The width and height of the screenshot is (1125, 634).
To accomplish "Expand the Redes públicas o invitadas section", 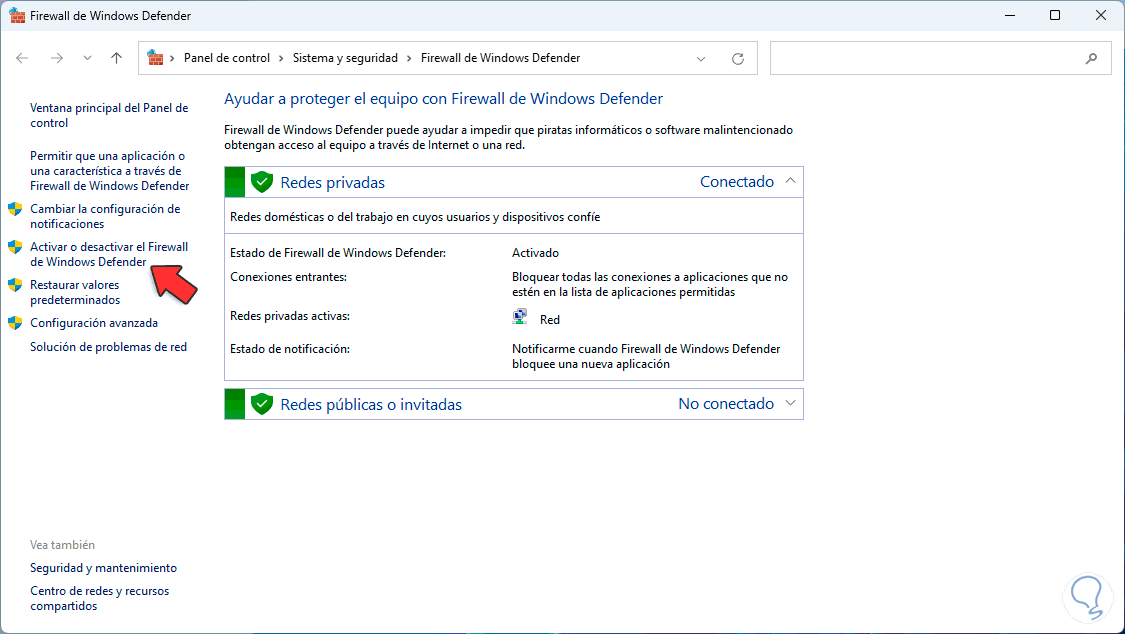I will pos(790,403).
